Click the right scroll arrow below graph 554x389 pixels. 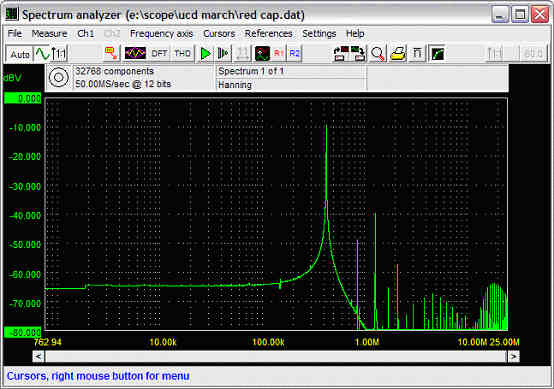pos(514,356)
